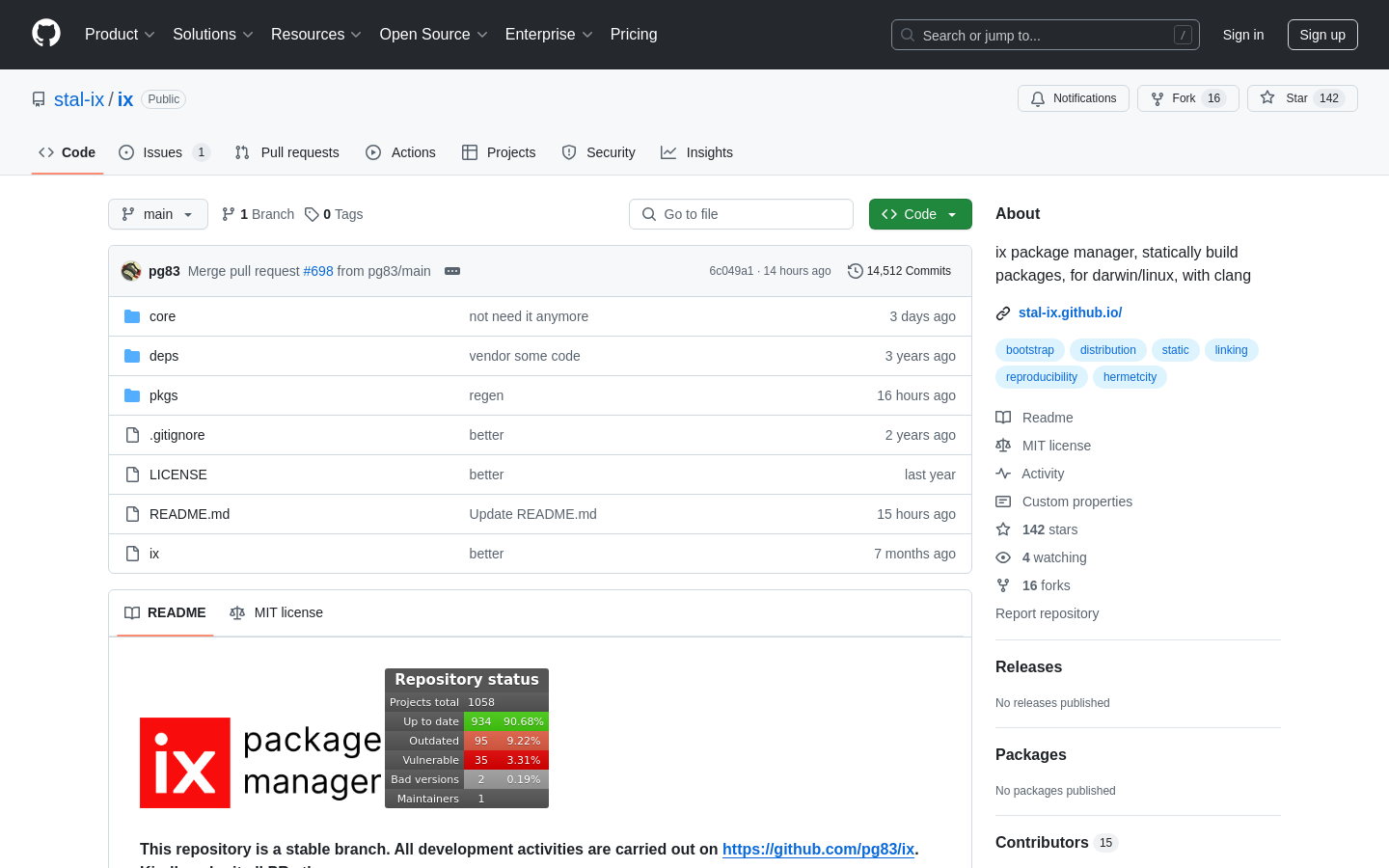
Task: Select the Code tab
Action: point(68,152)
